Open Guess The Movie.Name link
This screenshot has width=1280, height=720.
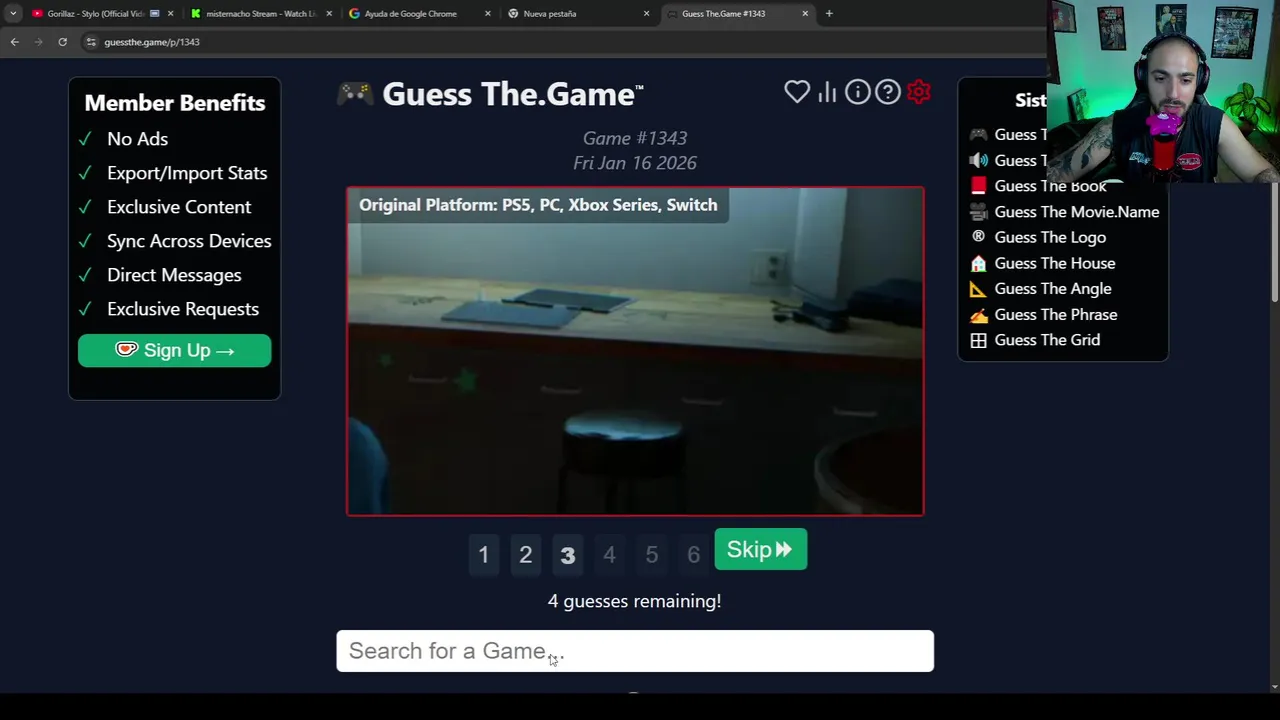(x=1077, y=212)
